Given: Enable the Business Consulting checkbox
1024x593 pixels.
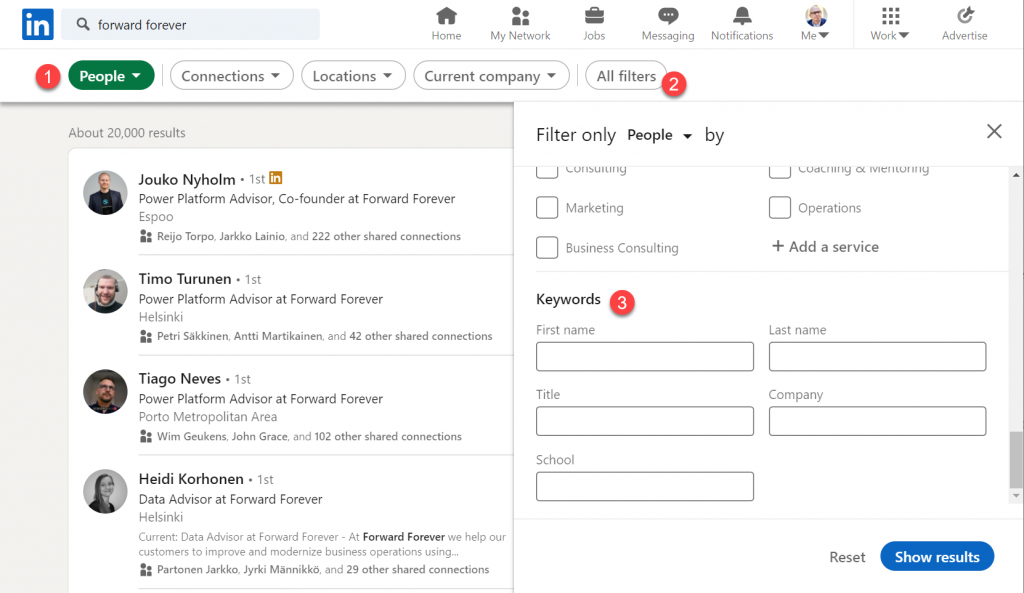Looking at the screenshot, I should click(547, 248).
